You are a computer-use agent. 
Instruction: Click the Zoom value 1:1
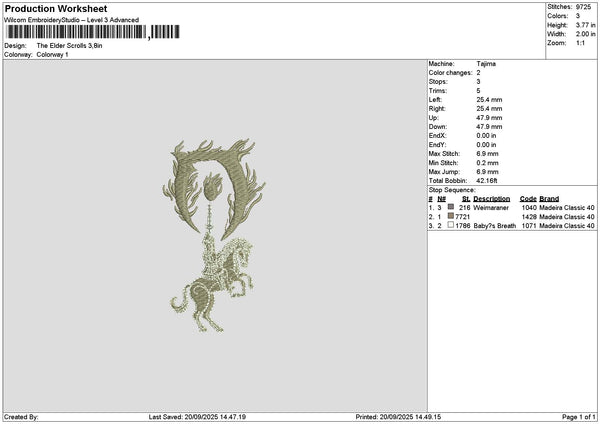[x=580, y=43]
